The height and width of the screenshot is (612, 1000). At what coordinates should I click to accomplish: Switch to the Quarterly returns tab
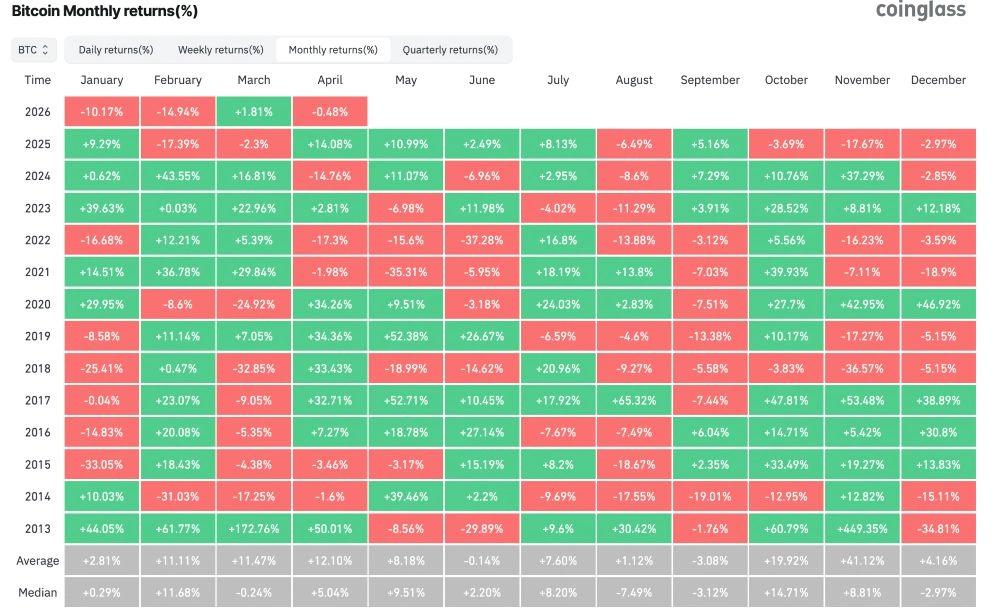click(448, 48)
